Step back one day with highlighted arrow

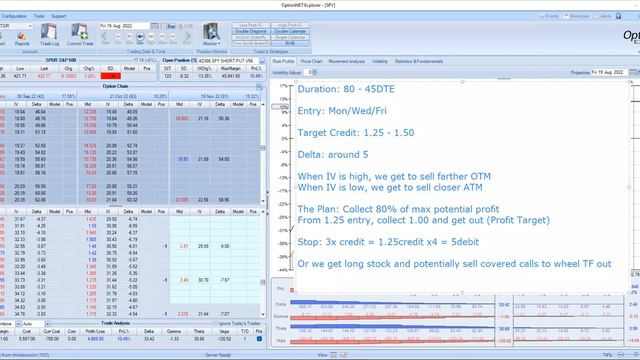click(140, 38)
